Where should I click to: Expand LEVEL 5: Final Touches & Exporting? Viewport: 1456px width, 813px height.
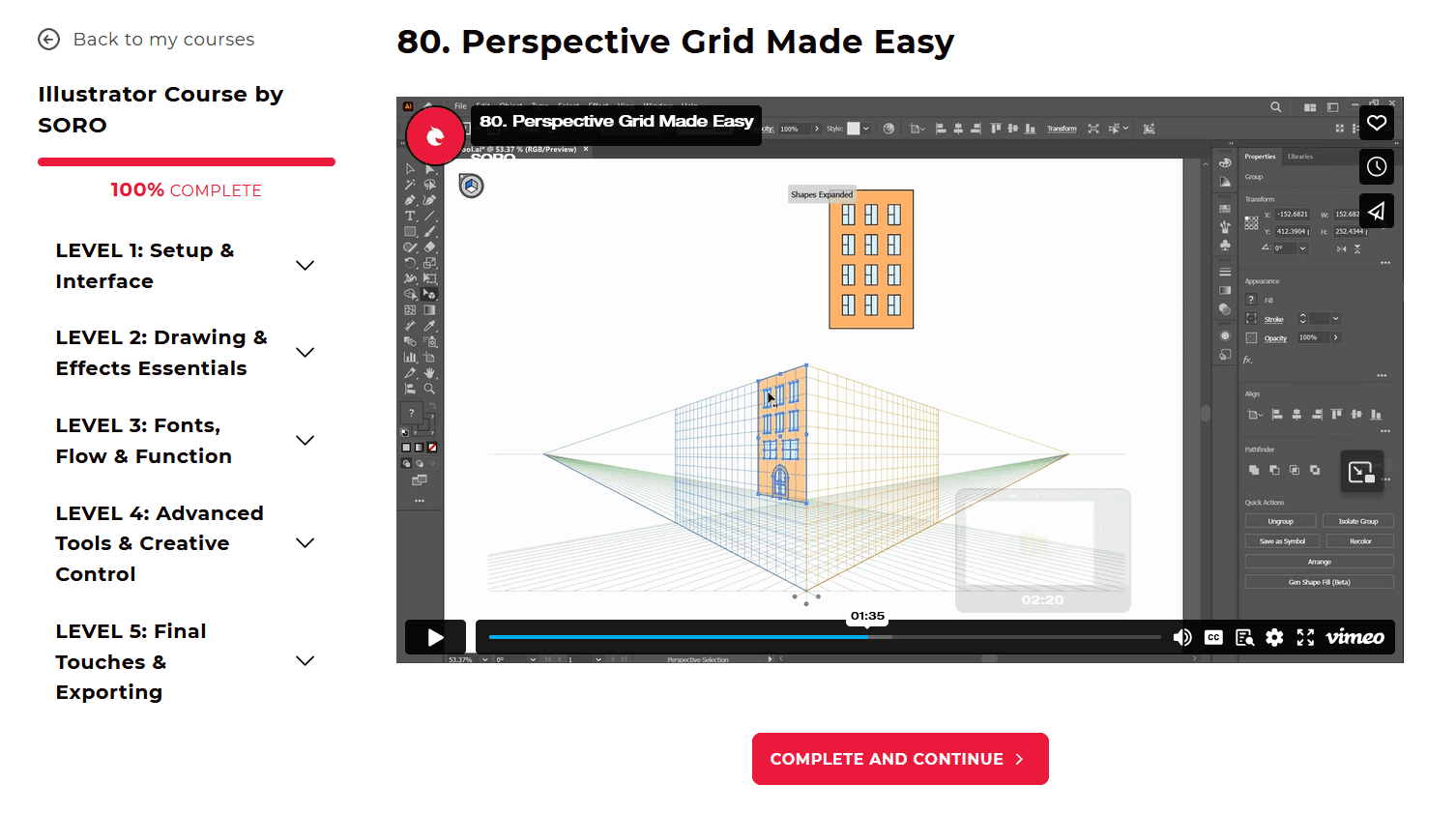tap(186, 661)
